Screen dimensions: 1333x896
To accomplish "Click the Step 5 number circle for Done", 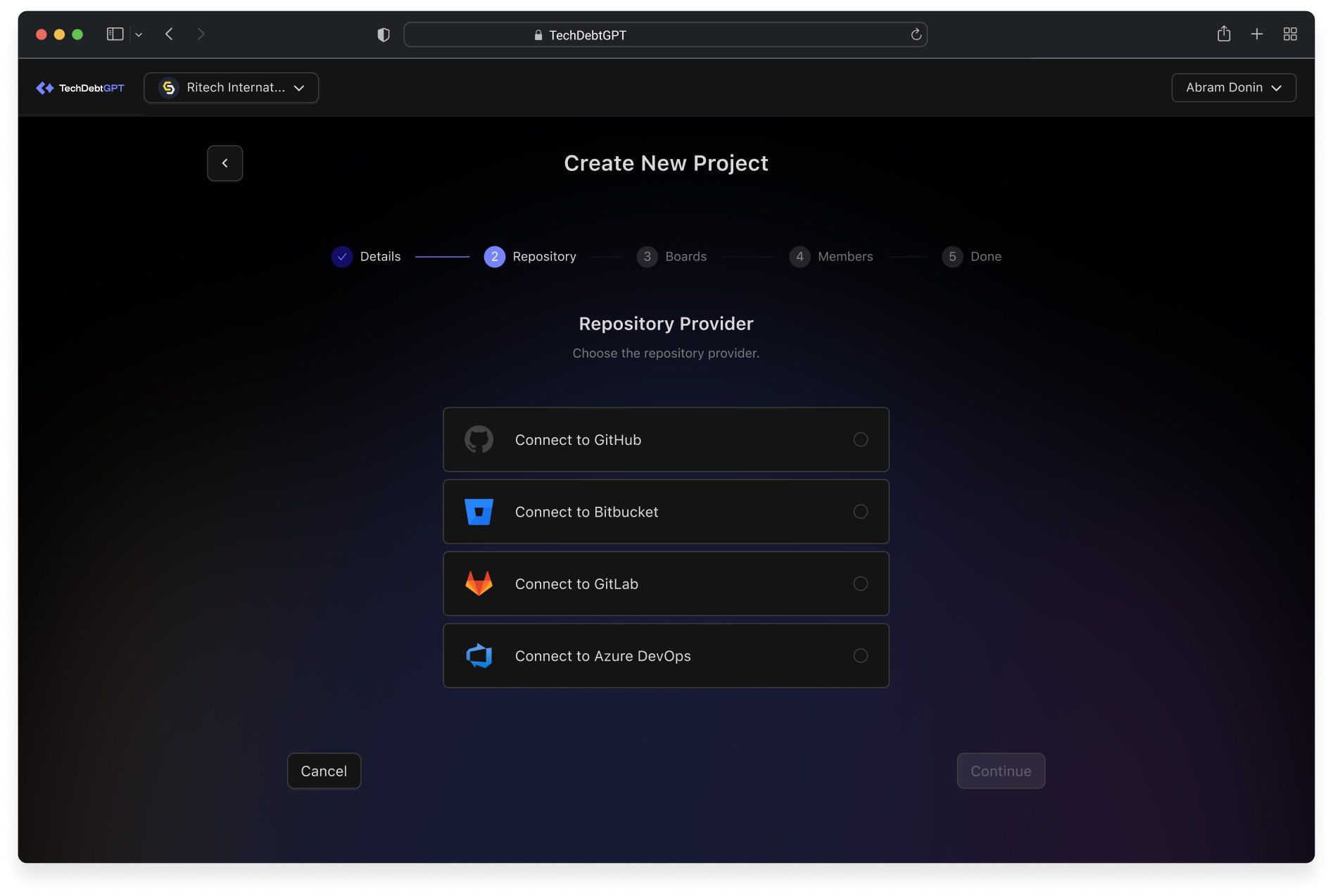I will click(952, 257).
